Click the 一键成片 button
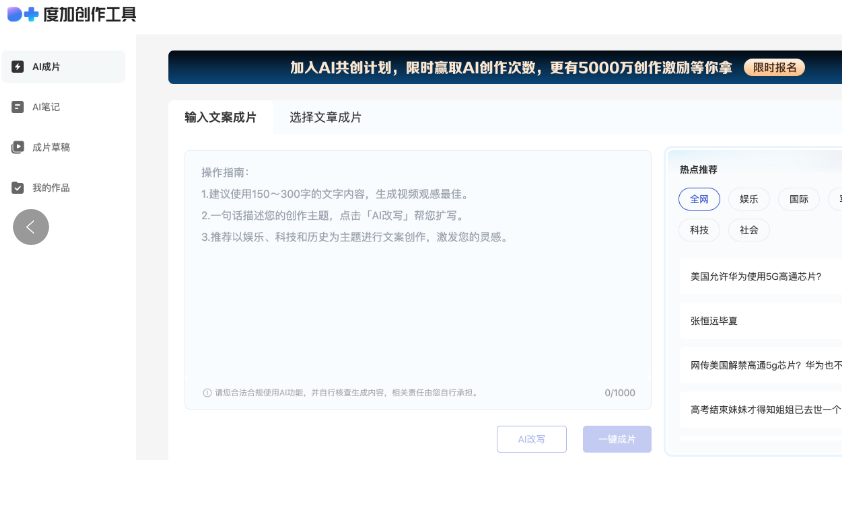Viewport: 842px width, 526px height. [617, 439]
